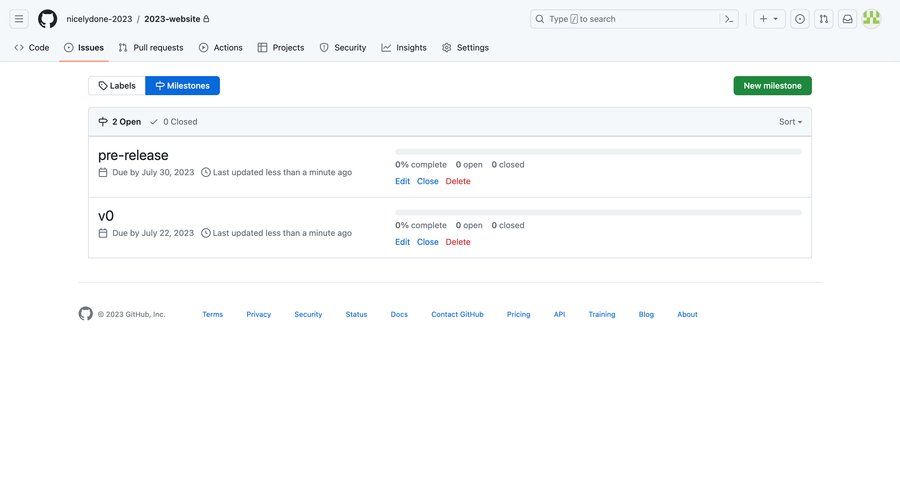900x484 pixels.
Task: Click the pre-release progress bar
Action: 598,152
